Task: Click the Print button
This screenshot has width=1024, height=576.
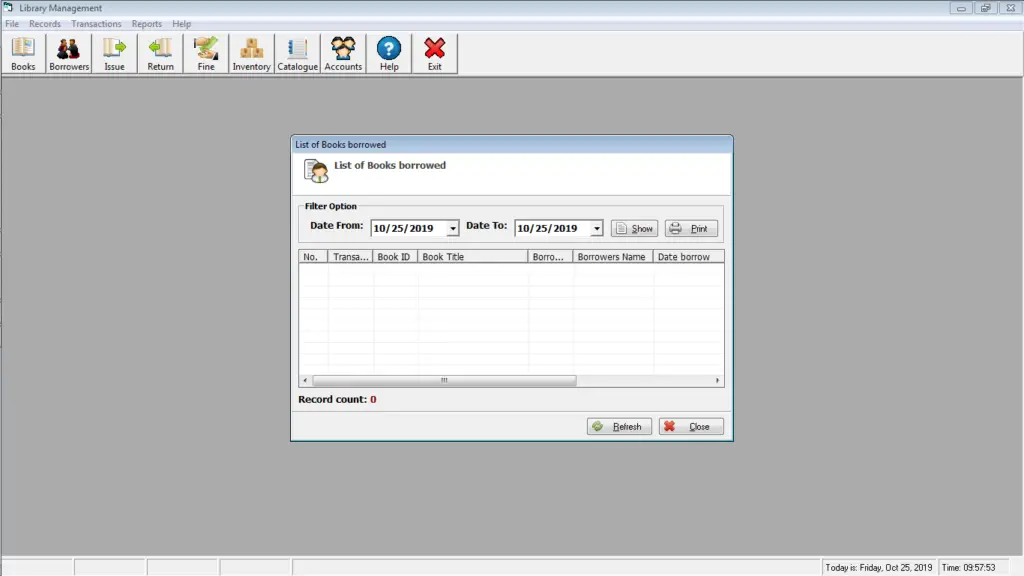Action: (691, 228)
